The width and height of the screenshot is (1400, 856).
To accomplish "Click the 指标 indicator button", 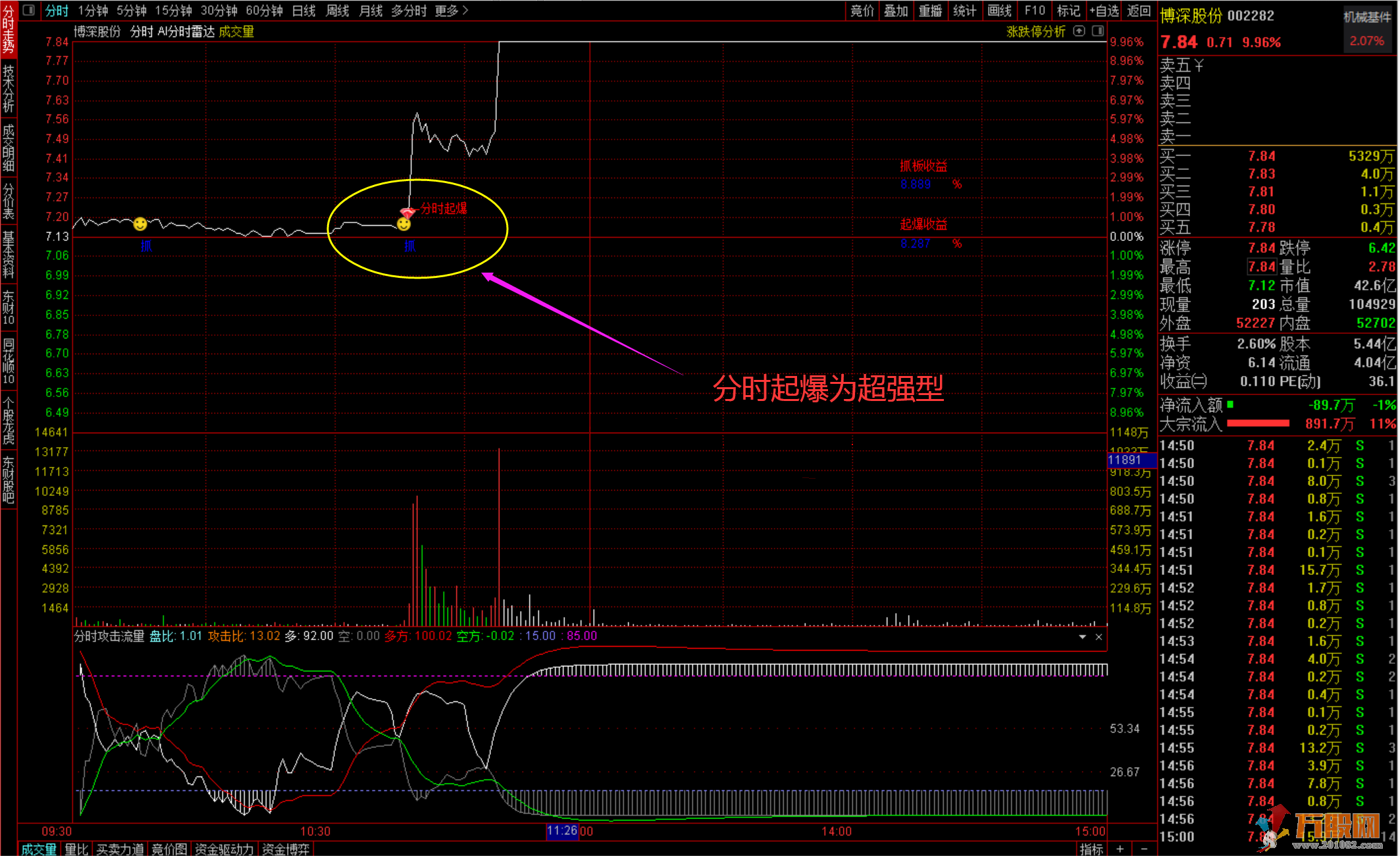I will point(1091,849).
